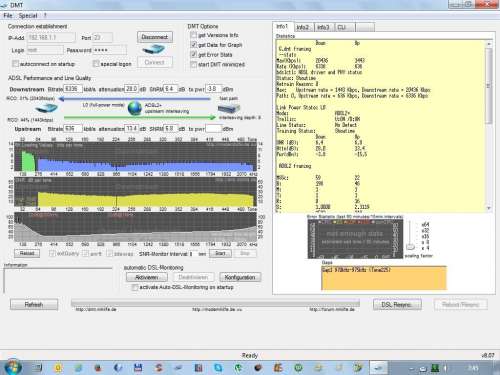Screen dimensions: 500x375
Task: Open Skype from the taskbar
Action: click(x=218, y=368)
